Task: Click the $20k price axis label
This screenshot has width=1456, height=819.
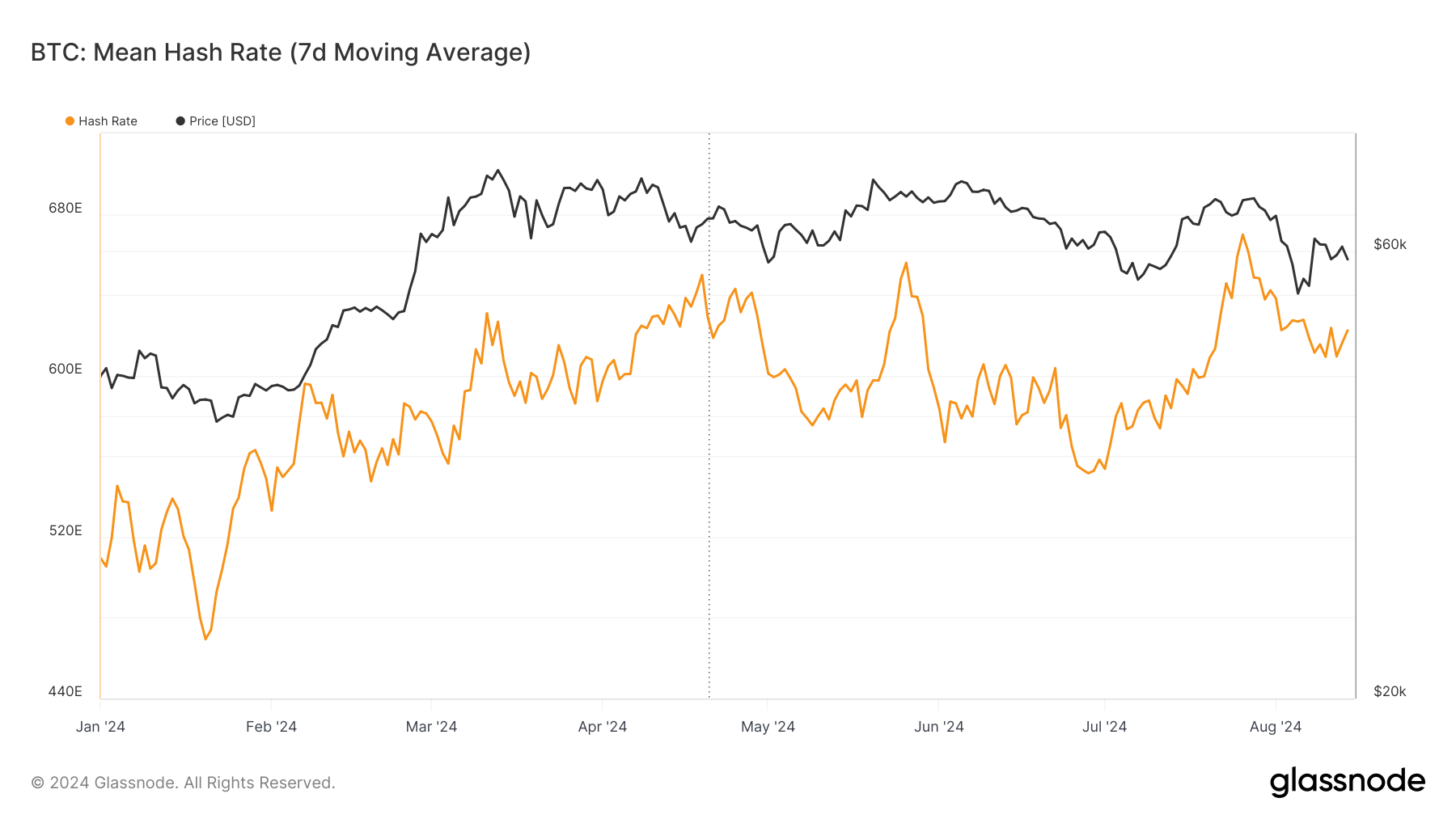Action: tap(1390, 691)
